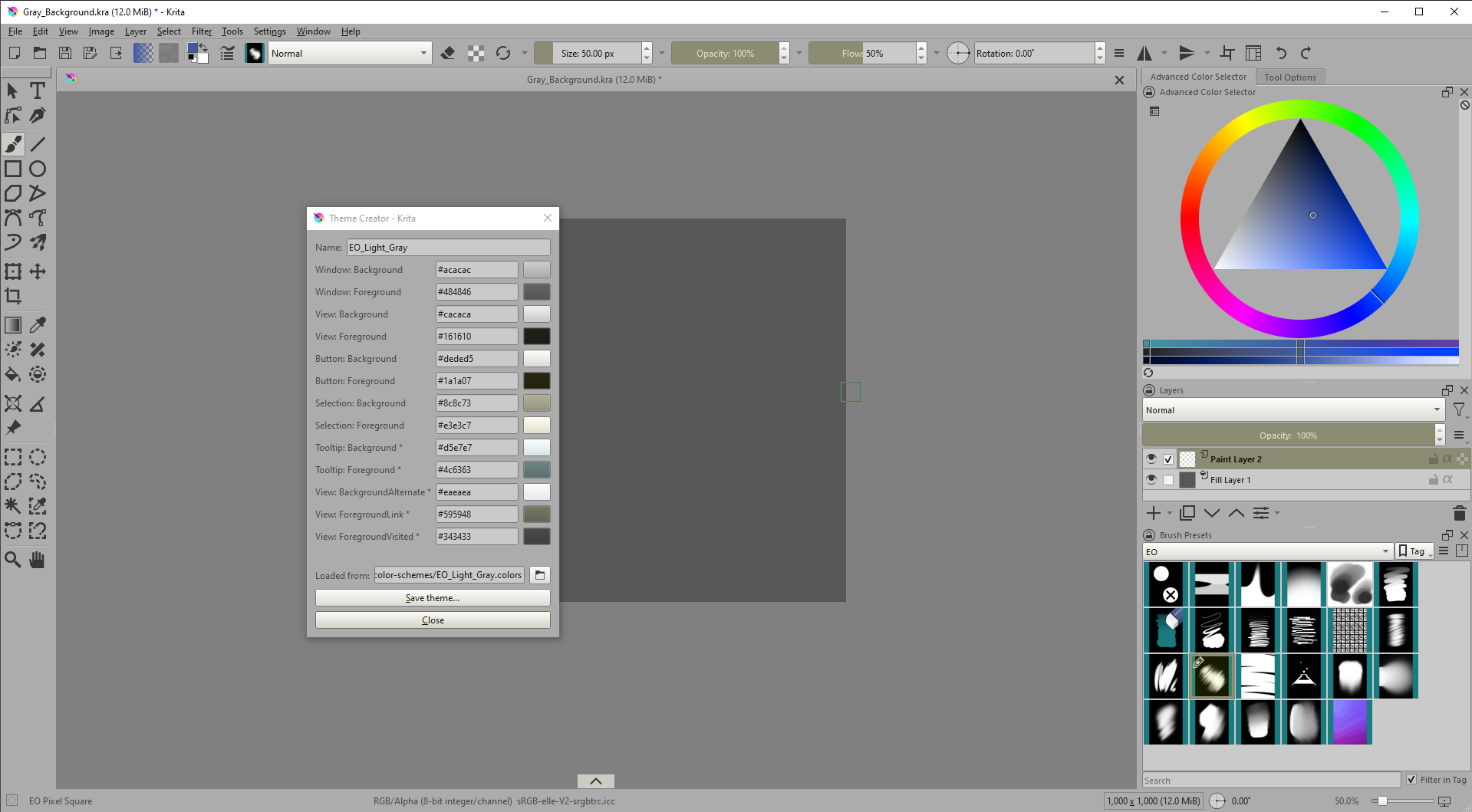This screenshot has width=1472, height=812.
Task: Select the Zoom tool
Action: tap(13, 560)
